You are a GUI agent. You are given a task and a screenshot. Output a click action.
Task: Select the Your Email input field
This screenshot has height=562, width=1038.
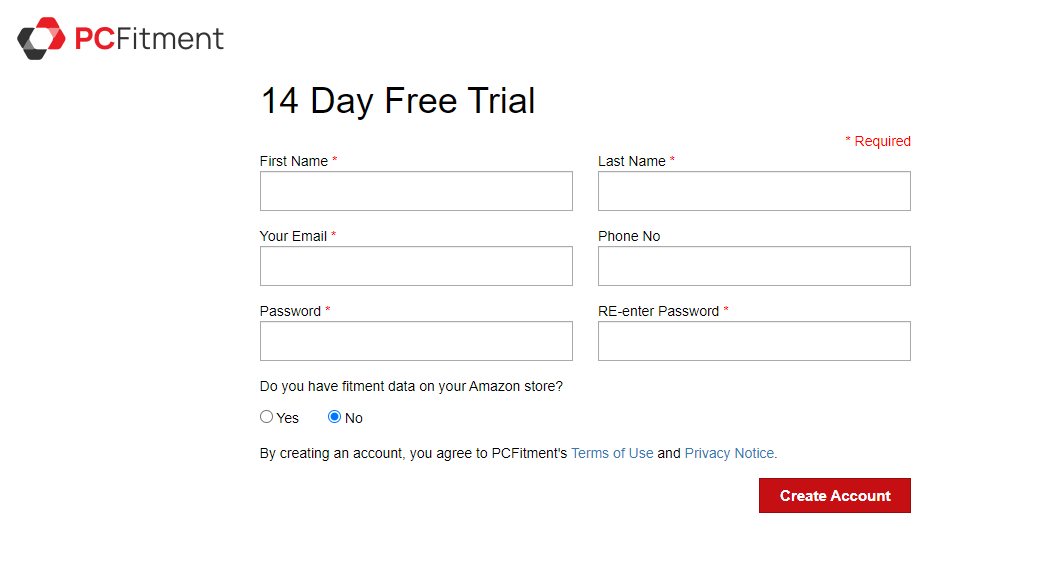(416, 266)
